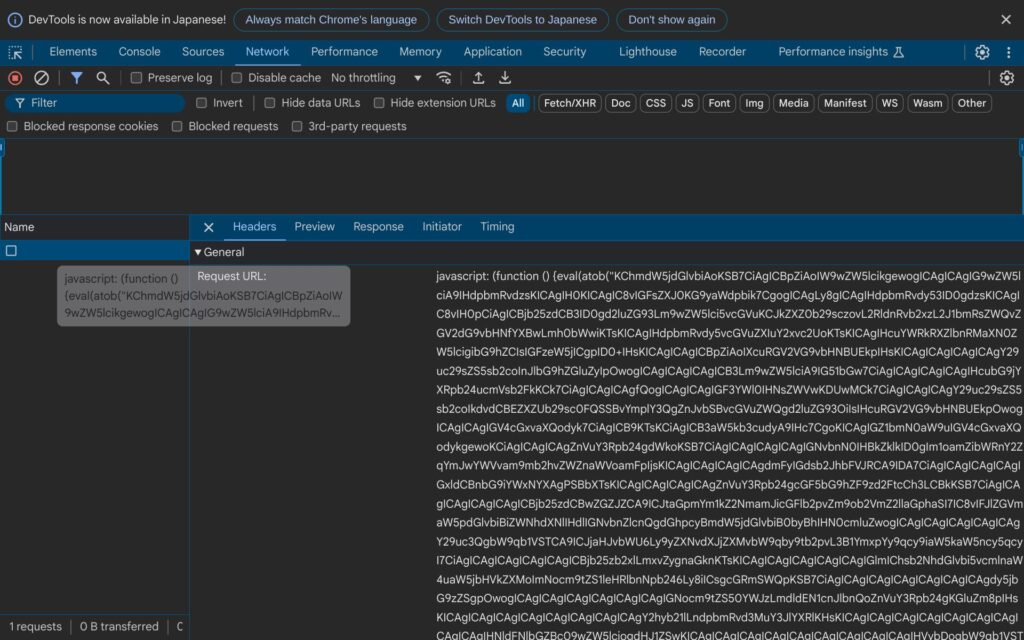Viewport: 1024px width, 640px height.
Task: Click Switch DevTools to Japanese button
Action: [522, 20]
